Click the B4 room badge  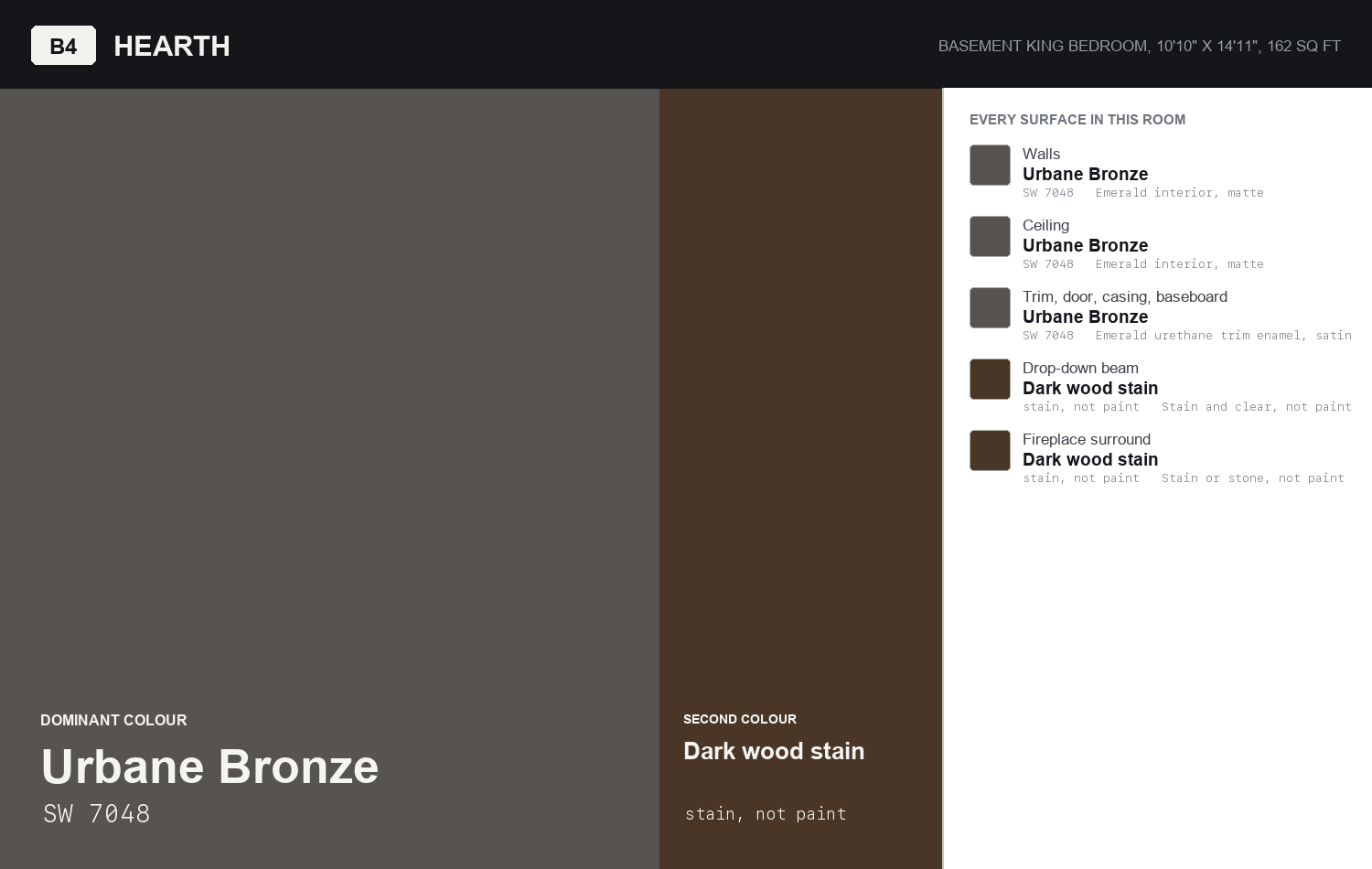point(63,46)
